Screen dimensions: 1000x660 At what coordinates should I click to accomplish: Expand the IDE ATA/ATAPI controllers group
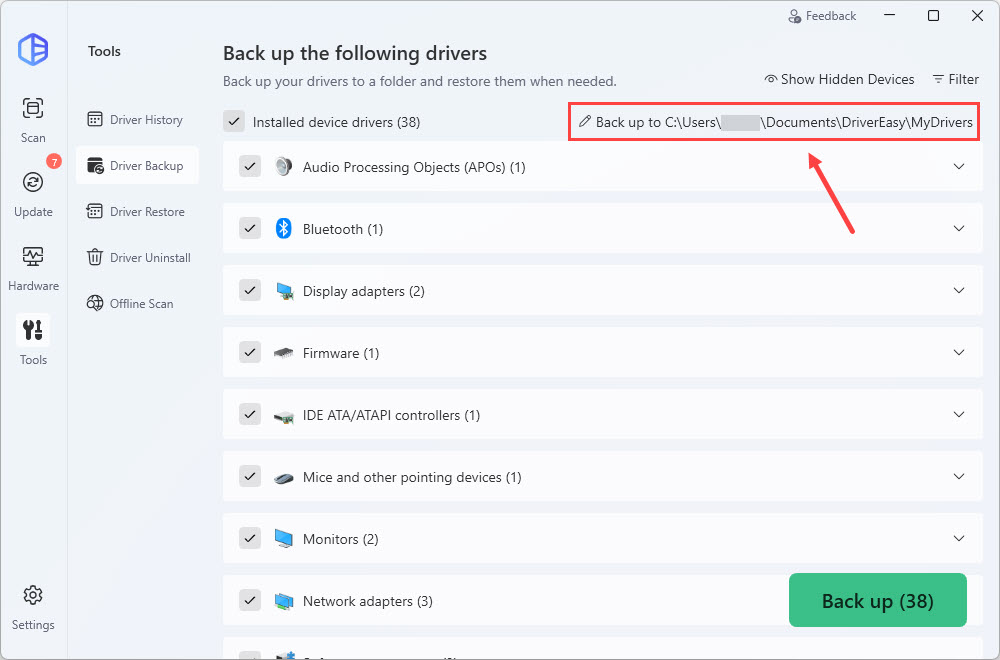pyautogui.click(x=959, y=415)
